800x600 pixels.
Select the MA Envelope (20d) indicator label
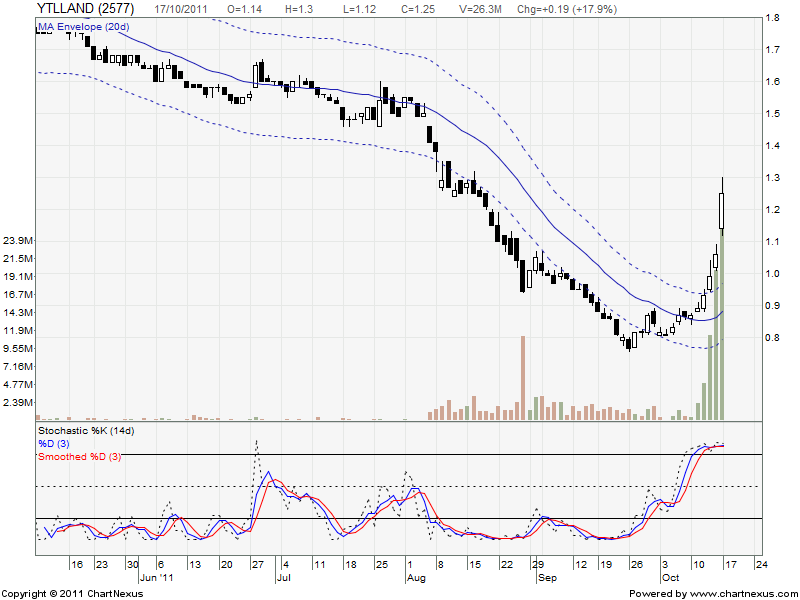(x=81, y=25)
